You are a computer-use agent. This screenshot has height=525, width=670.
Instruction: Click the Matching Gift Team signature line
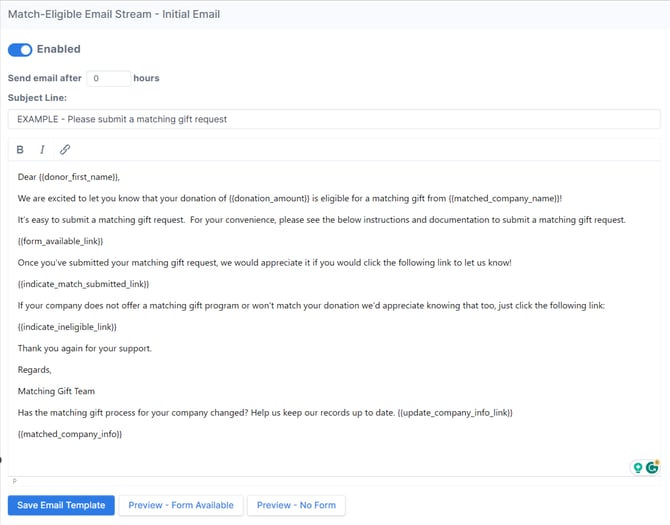tap(57, 391)
